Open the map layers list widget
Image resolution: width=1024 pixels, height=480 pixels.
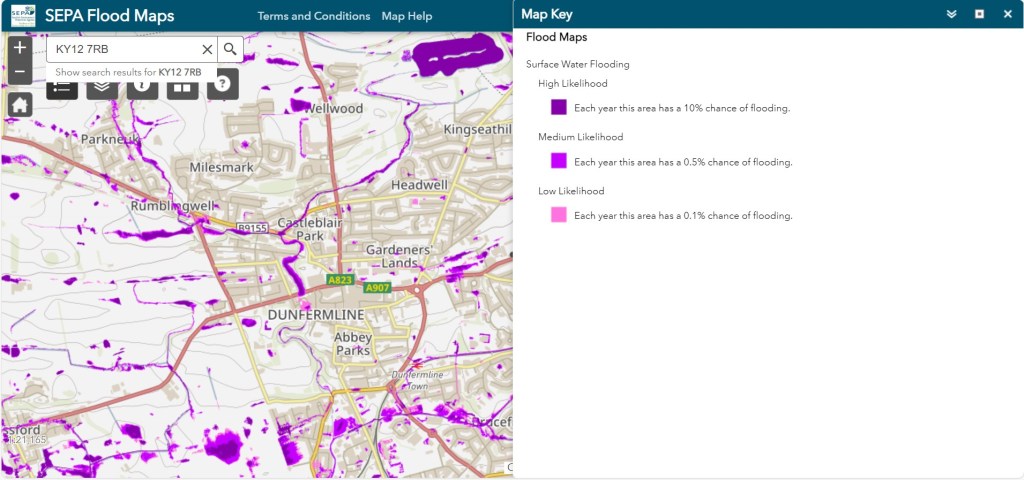(x=102, y=90)
